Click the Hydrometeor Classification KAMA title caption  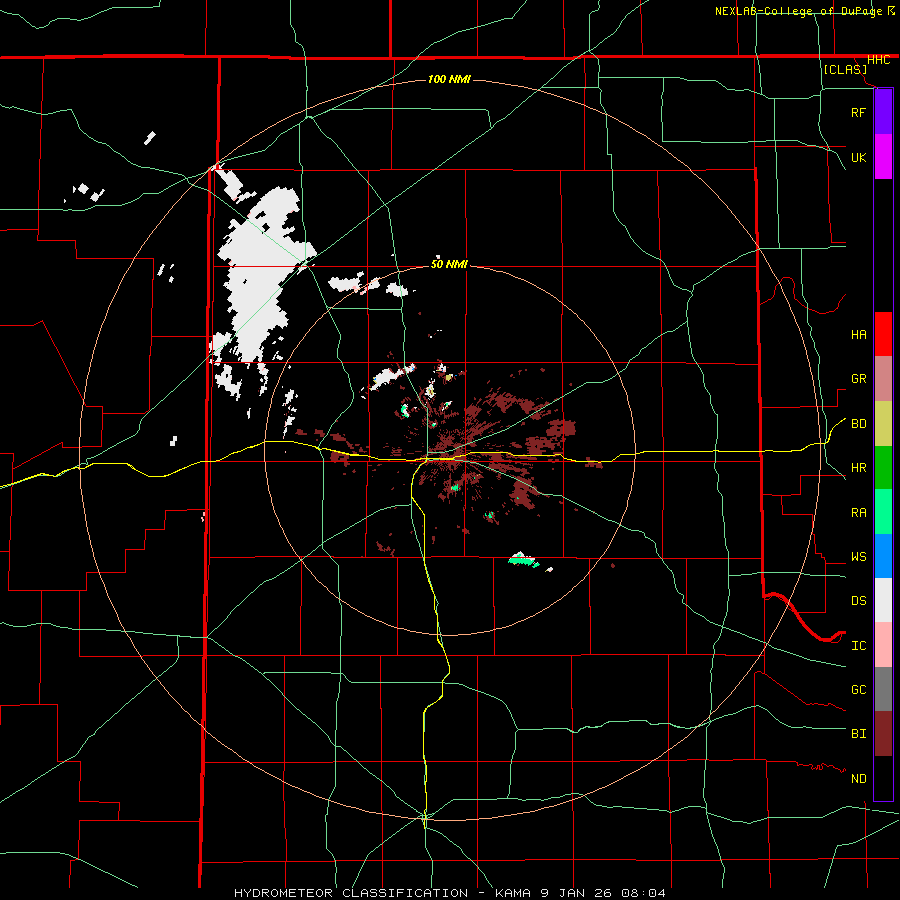[x=450, y=893]
